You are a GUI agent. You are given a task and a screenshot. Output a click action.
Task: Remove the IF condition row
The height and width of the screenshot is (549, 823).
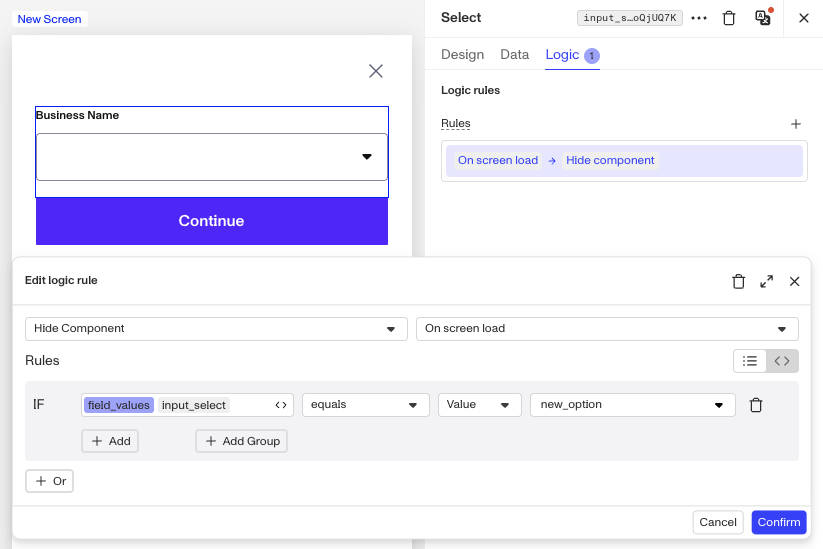tap(756, 405)
